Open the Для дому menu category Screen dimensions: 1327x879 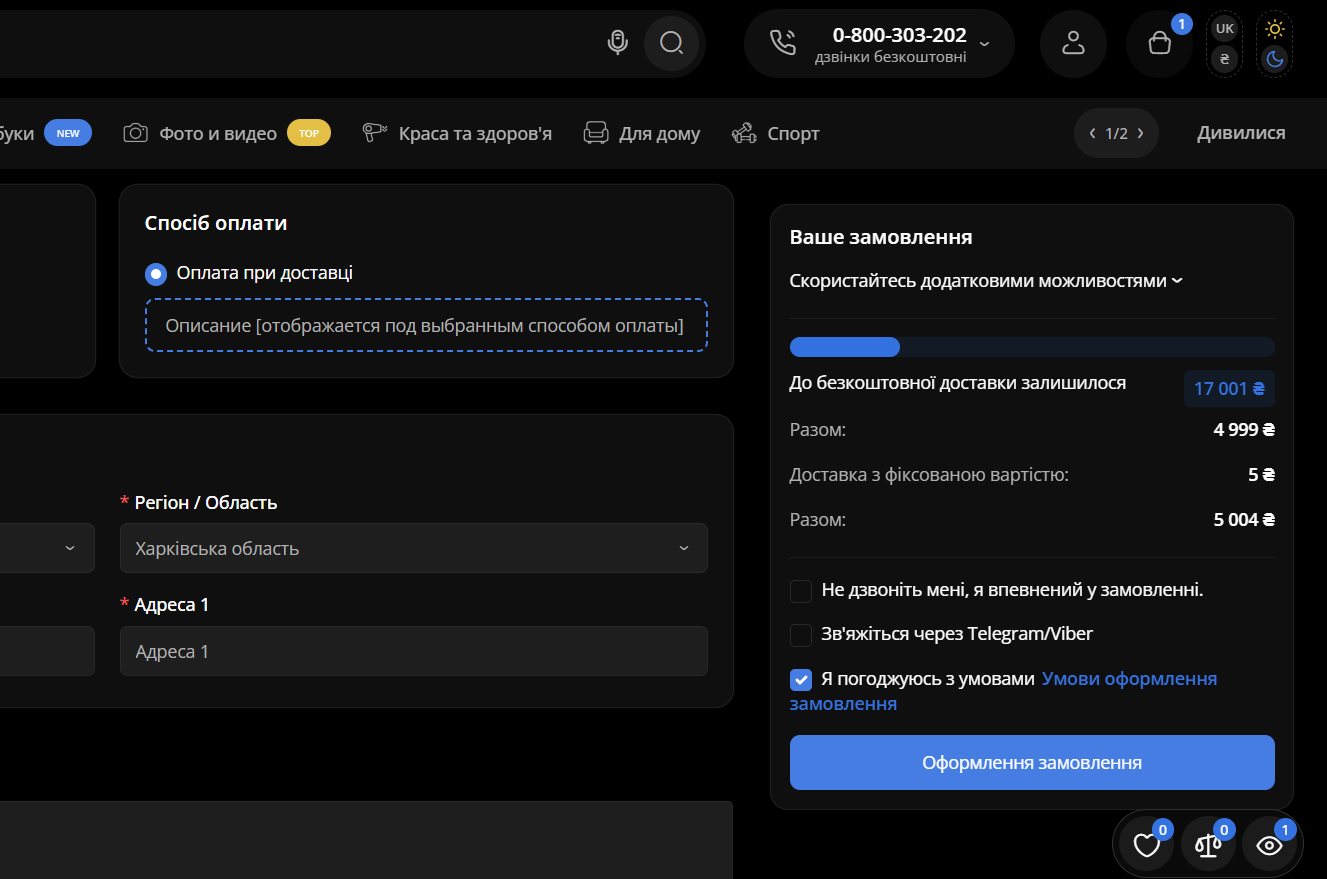coord(658,133)
